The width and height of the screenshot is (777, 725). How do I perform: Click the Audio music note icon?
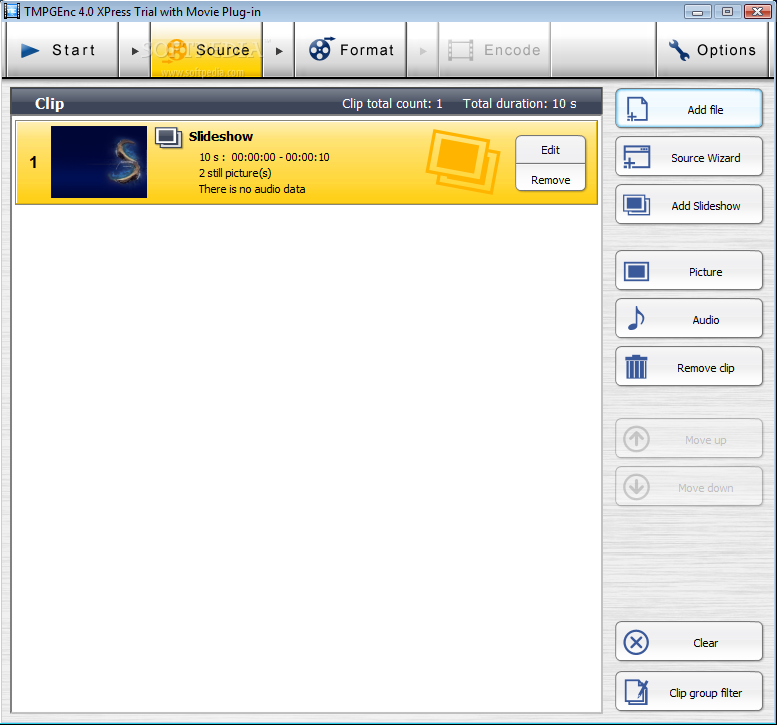tap(636, 318)
